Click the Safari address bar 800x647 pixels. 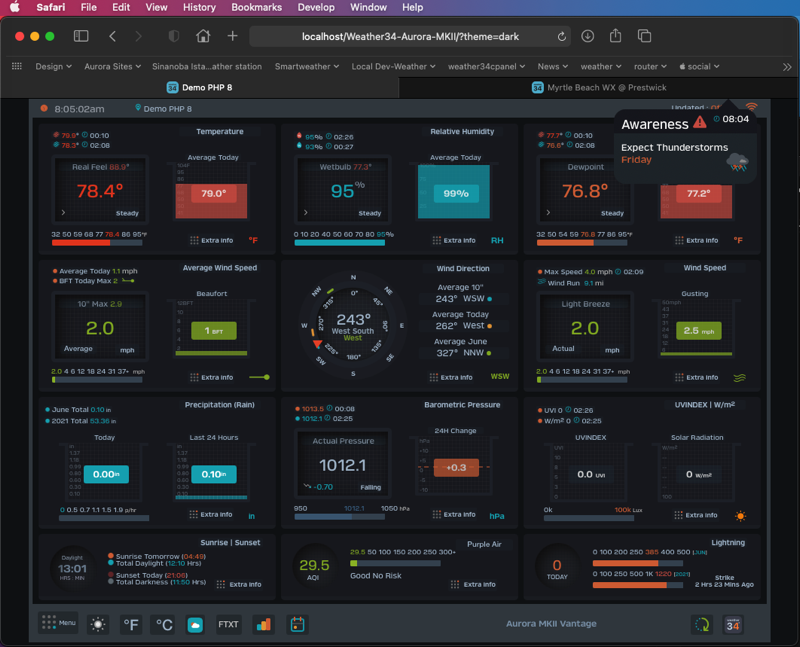coord(410,37)
